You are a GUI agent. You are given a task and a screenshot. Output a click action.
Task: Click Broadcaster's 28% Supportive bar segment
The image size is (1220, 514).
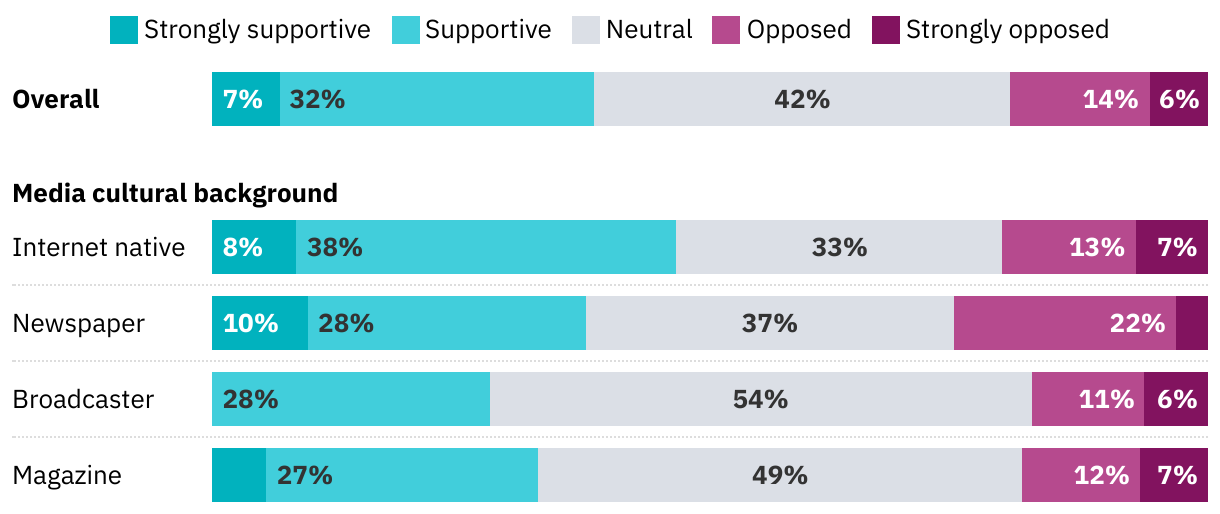tap(350, 399)
